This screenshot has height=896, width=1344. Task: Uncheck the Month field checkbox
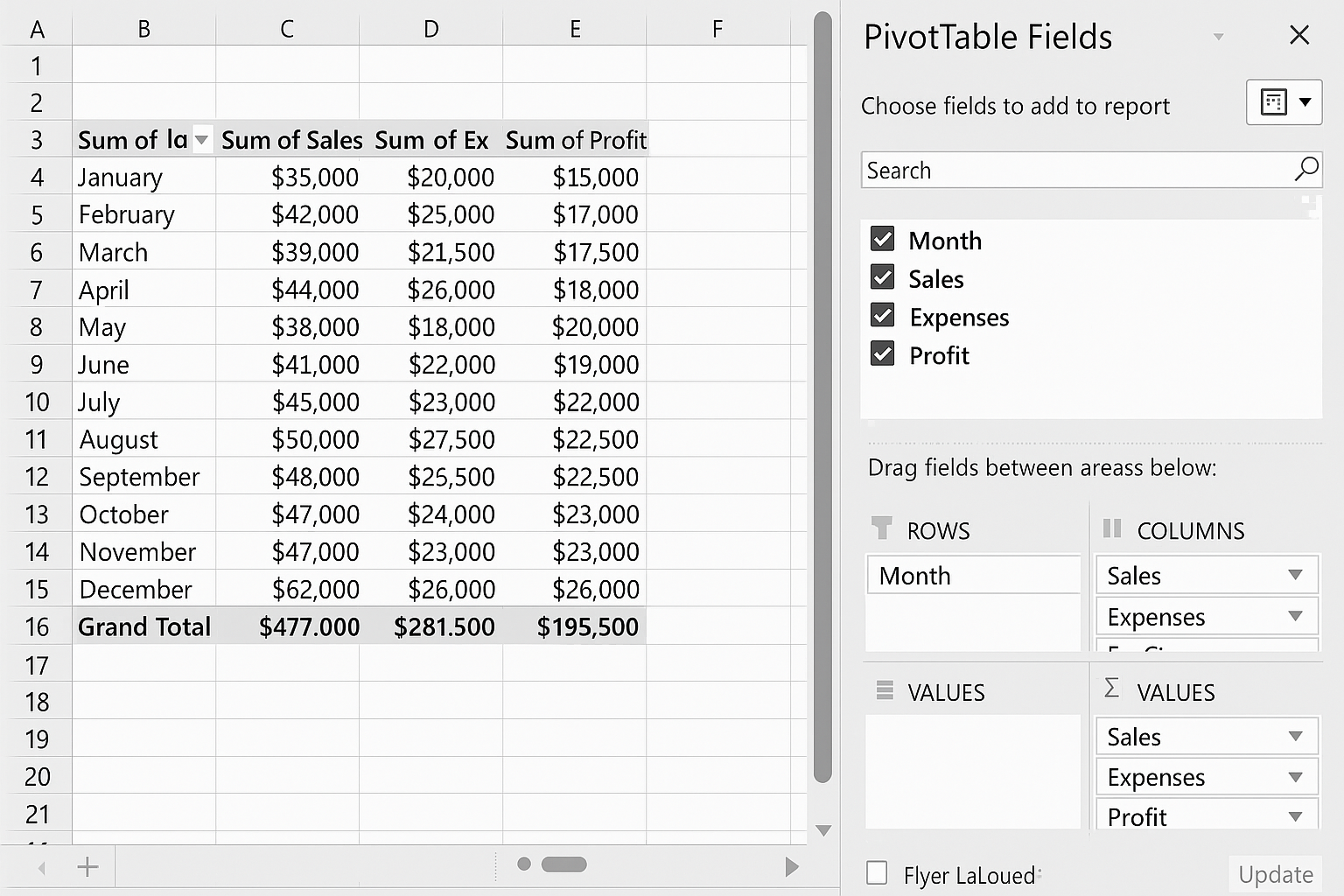pyautogui.click(x=882, y=239)
